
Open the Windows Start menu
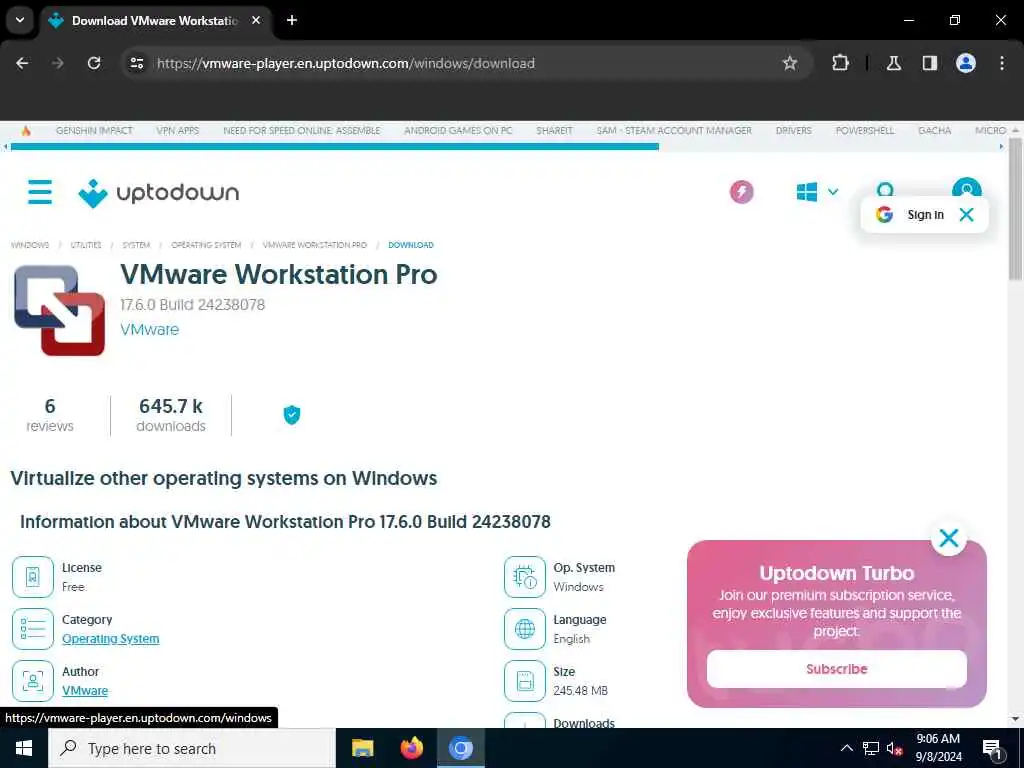click(24, 748)
